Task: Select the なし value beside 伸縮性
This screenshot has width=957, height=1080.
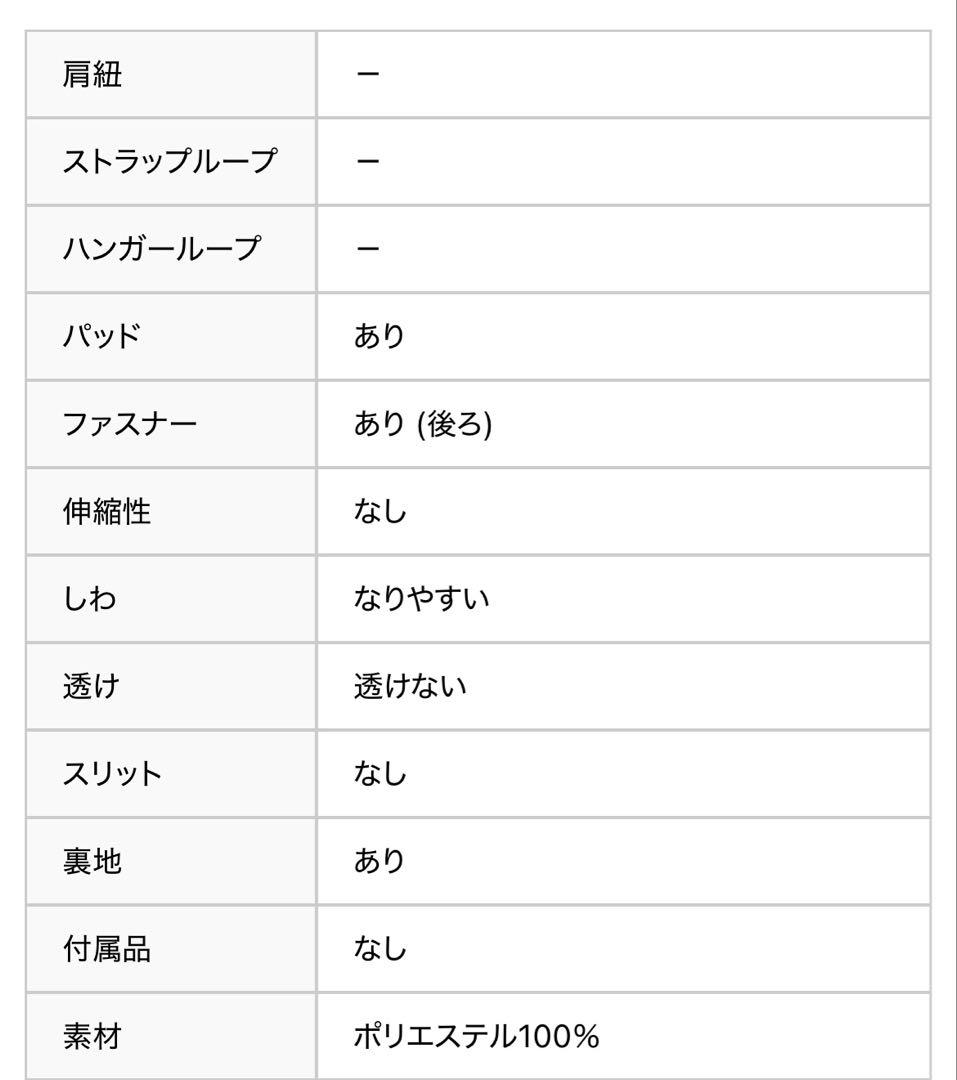Action: pyautogui.click(x=380, y=511)
